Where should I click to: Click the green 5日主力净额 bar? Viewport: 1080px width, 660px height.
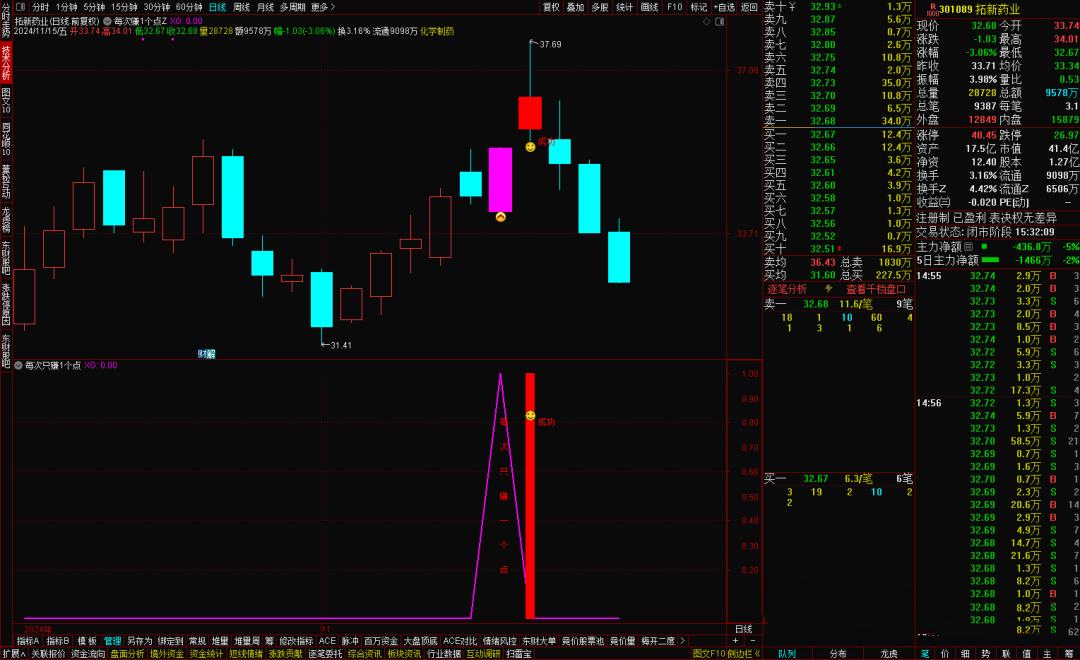coord(990,259)
